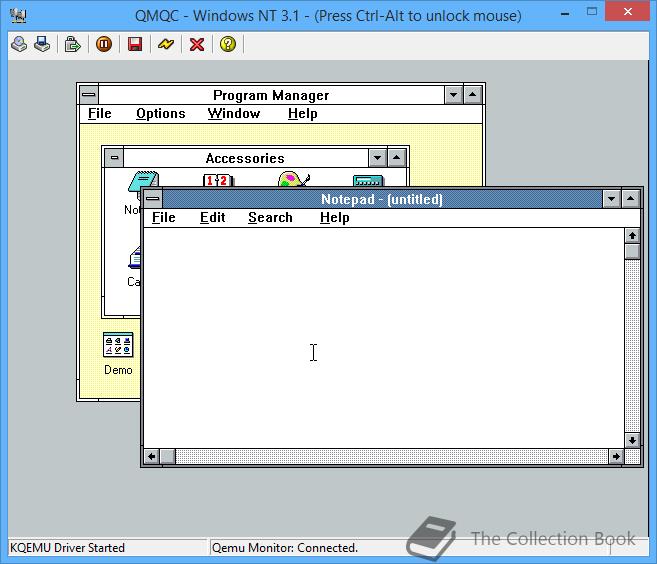This screenshot has width=657, height=564.
Task: Open Program Manager's File menu
Action: [100, 114]
